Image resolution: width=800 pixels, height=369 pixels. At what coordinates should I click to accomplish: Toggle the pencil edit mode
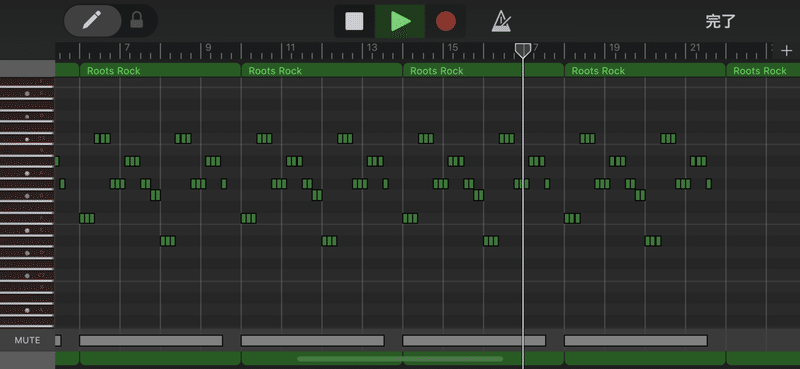point(92,21)
